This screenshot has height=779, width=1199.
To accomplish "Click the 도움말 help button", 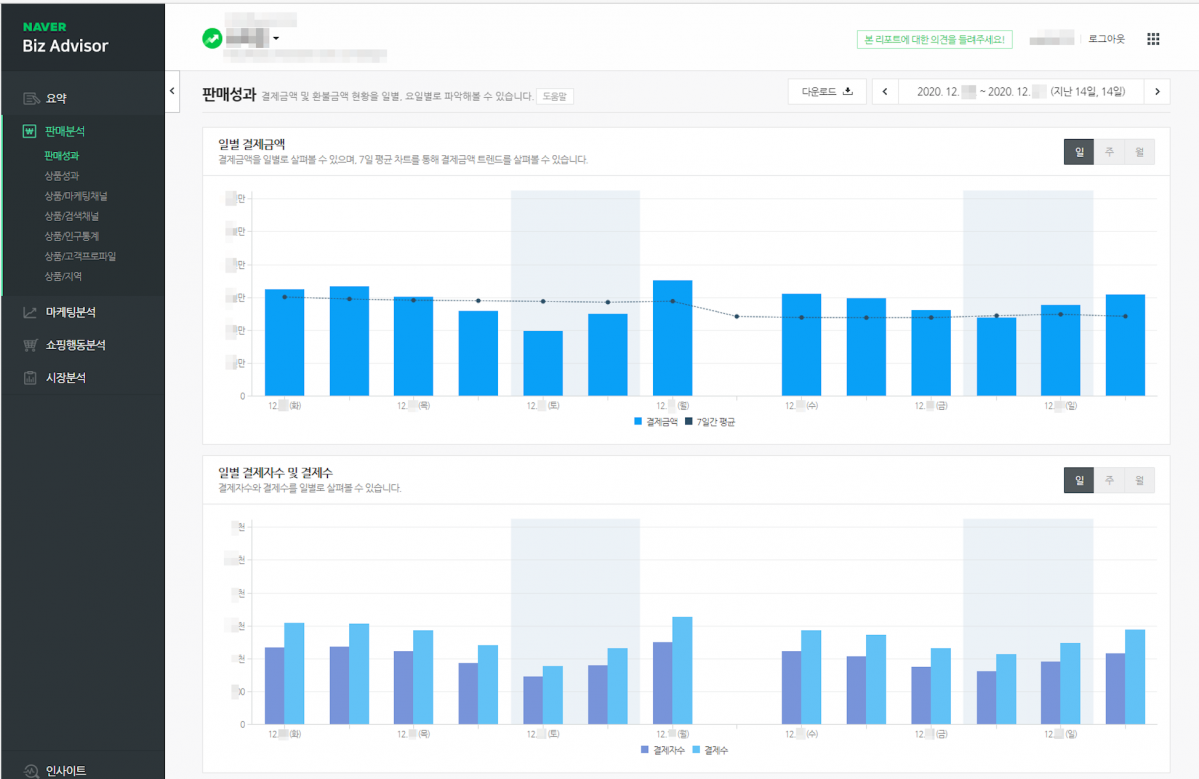I will [556, 96].
